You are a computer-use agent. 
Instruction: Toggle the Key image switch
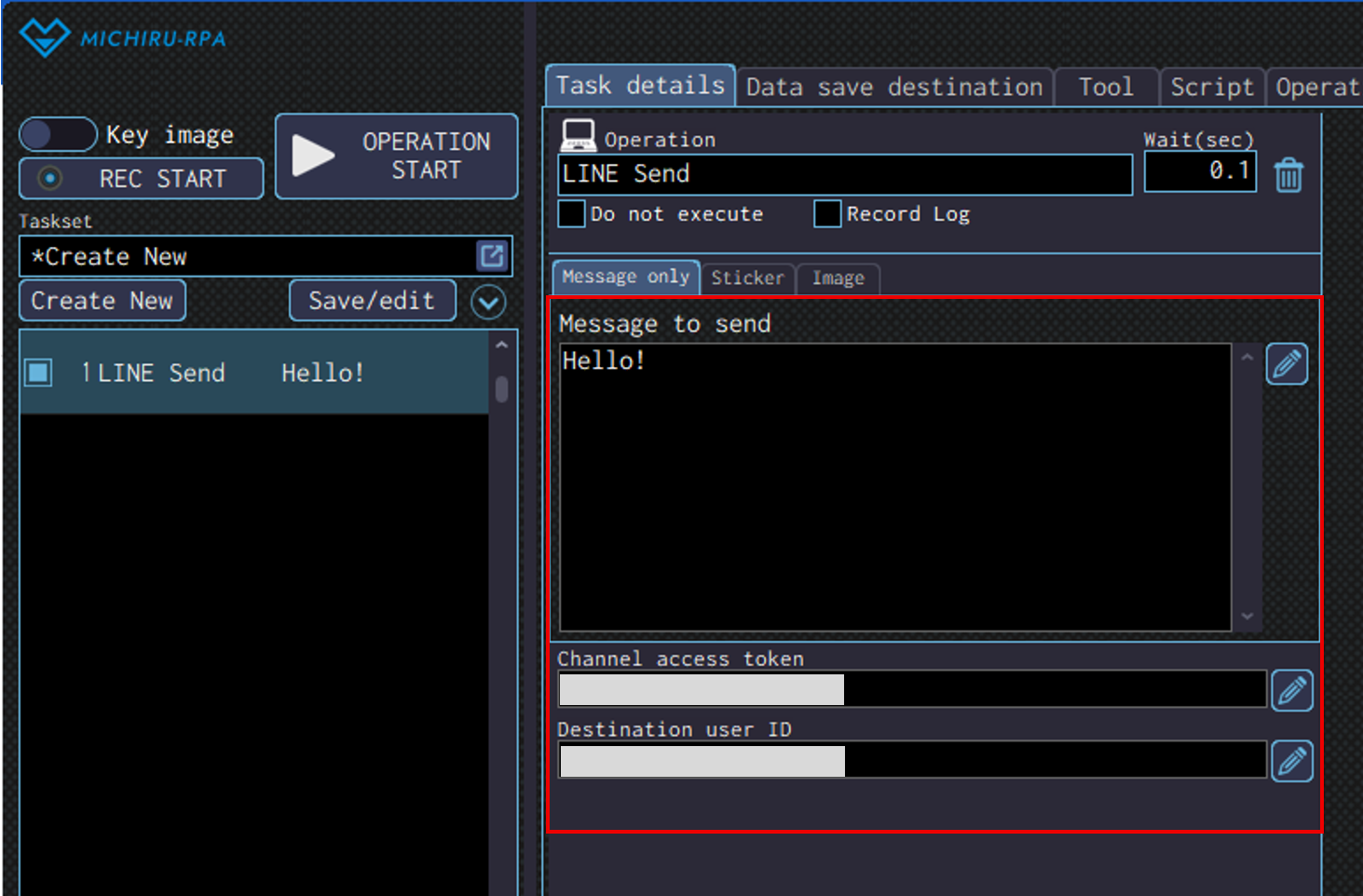click(58, 134)
